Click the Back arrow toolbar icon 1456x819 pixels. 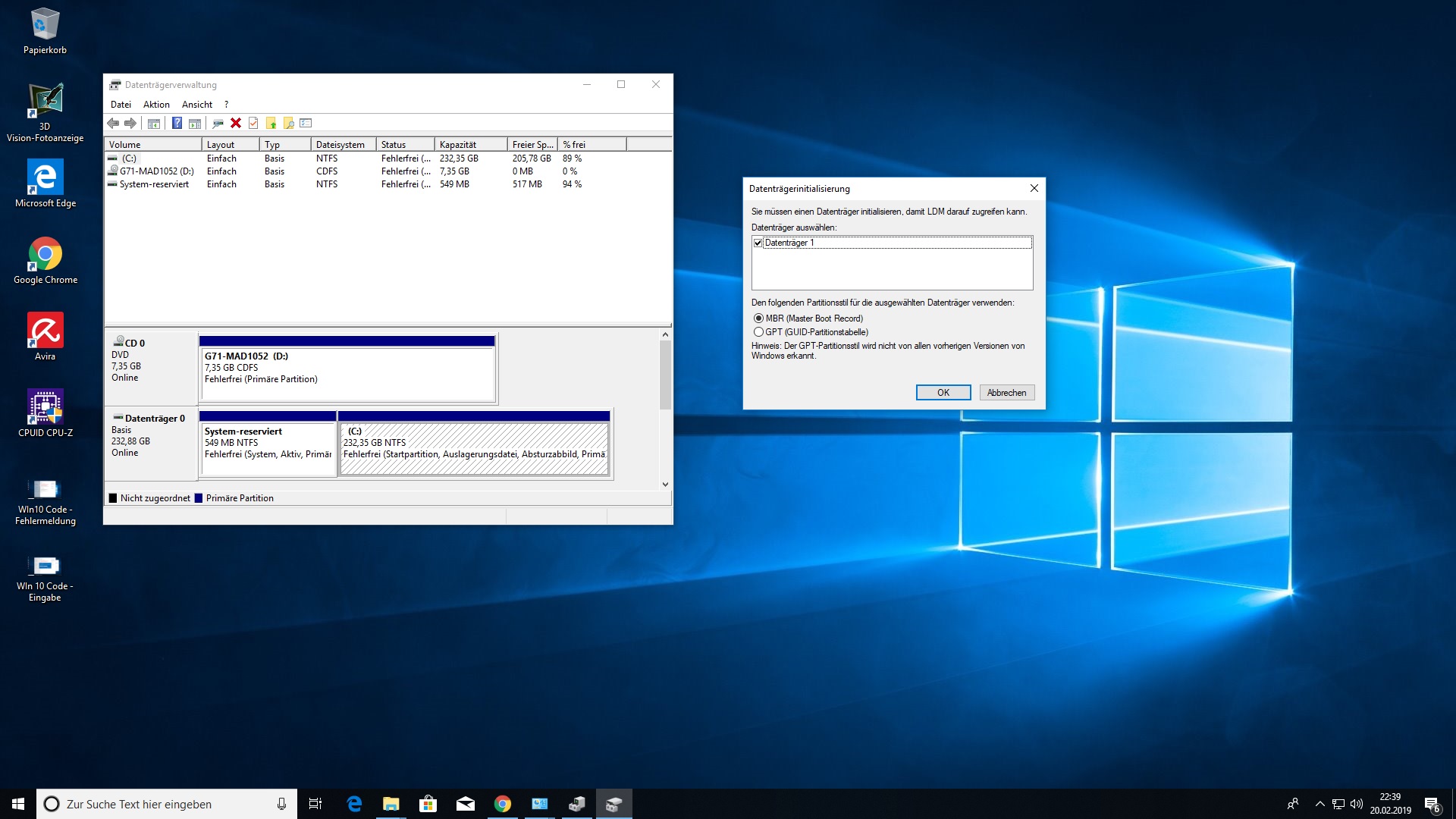click(x=113, y=123)
